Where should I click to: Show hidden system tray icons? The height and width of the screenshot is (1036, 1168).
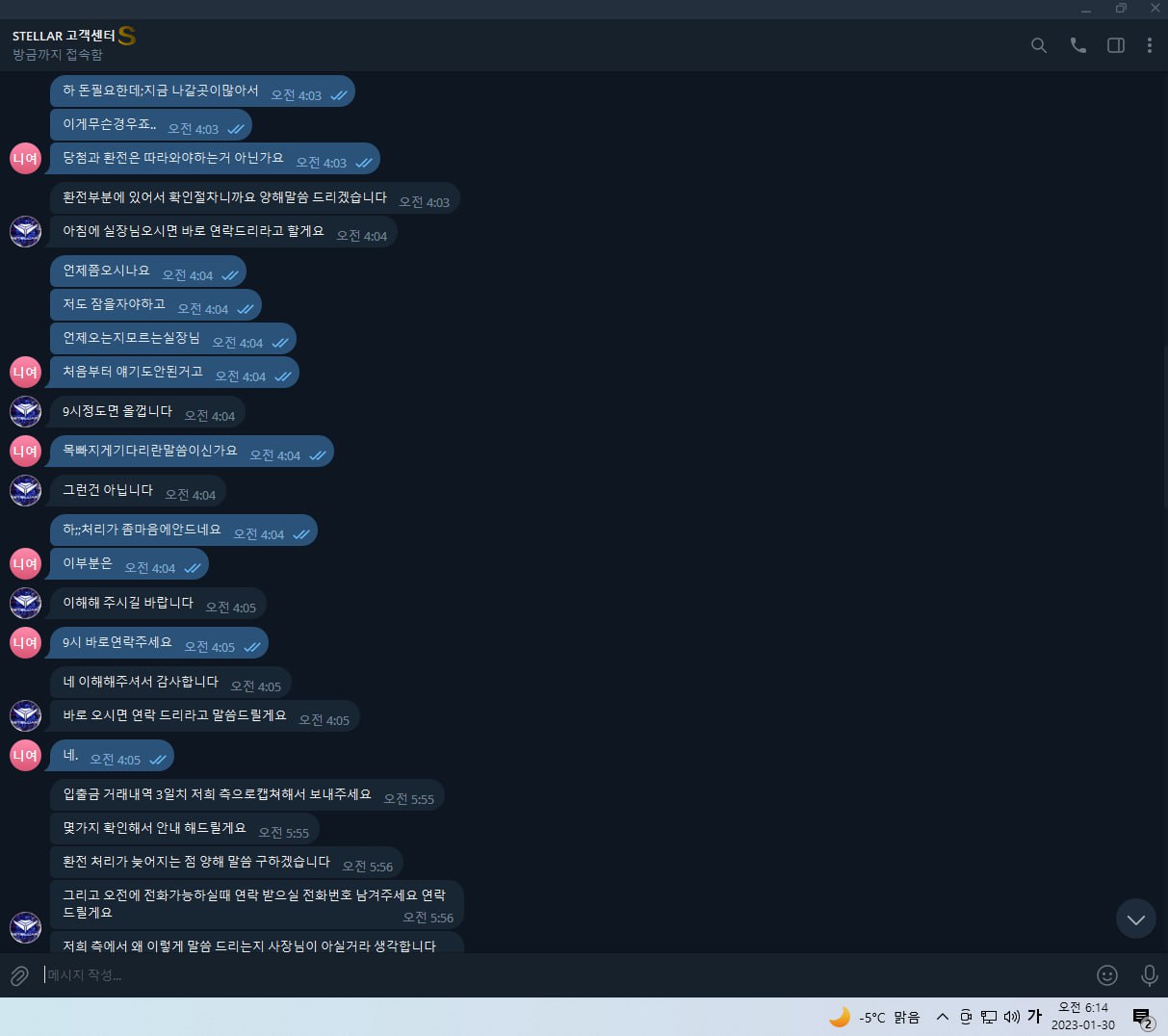942,1017
